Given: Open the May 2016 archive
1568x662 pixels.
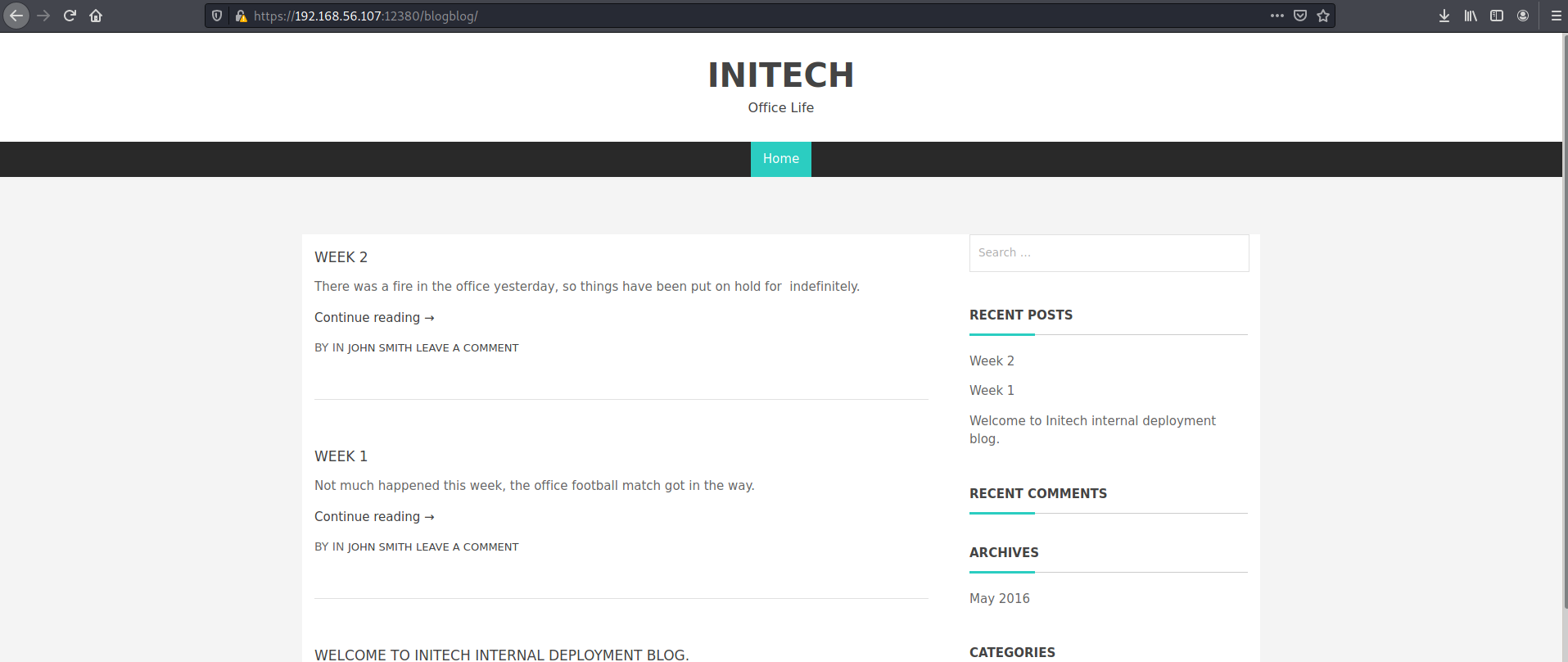Looking at the screenshot, I should (x=999, y=599).
